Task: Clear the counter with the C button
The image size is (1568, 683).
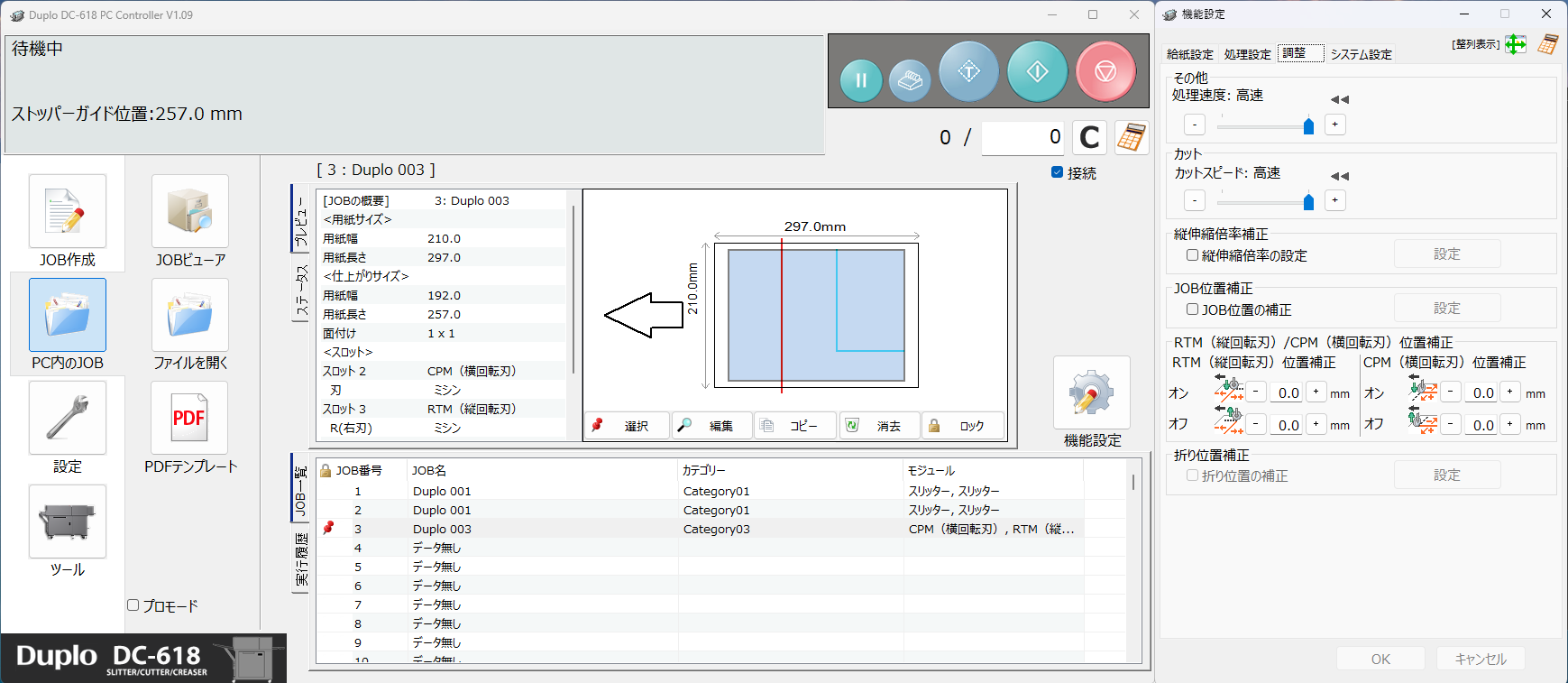Action: (x=1089, y=137)
